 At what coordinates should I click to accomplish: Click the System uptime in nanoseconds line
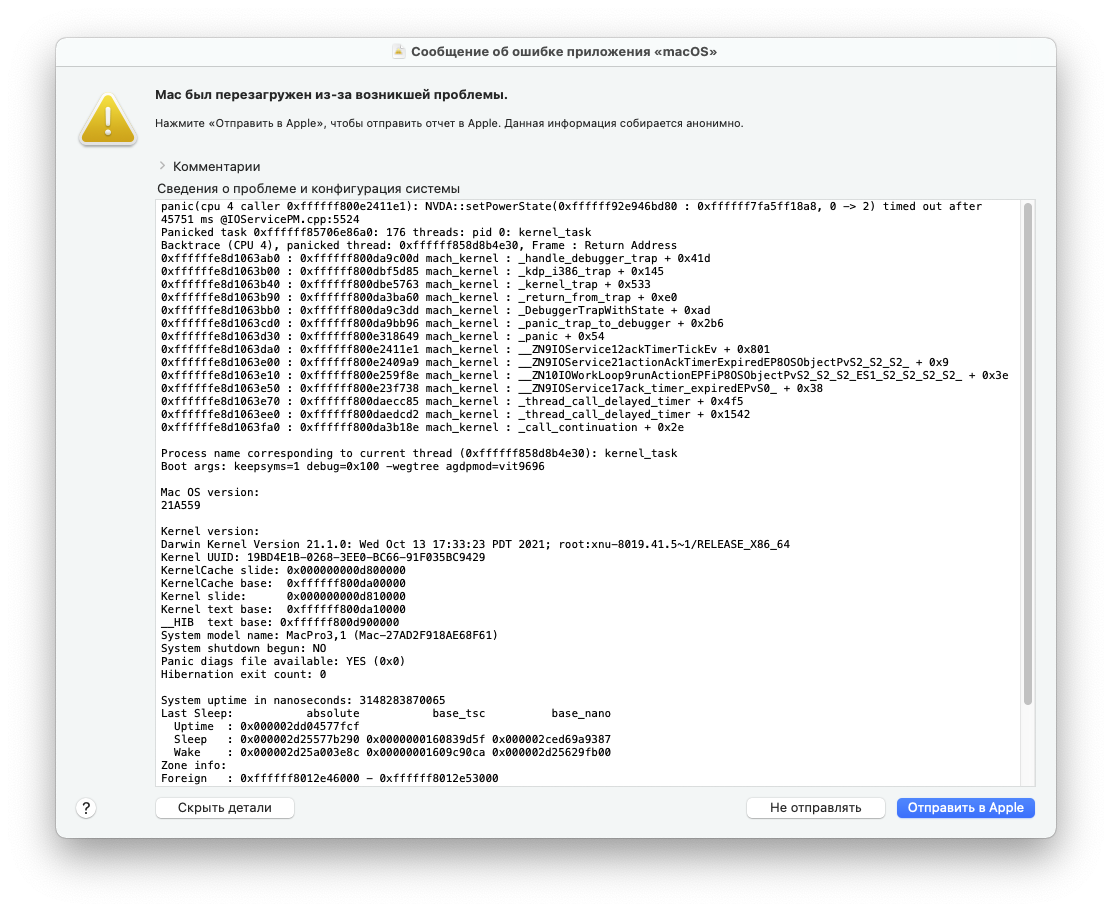click(303, 700)
